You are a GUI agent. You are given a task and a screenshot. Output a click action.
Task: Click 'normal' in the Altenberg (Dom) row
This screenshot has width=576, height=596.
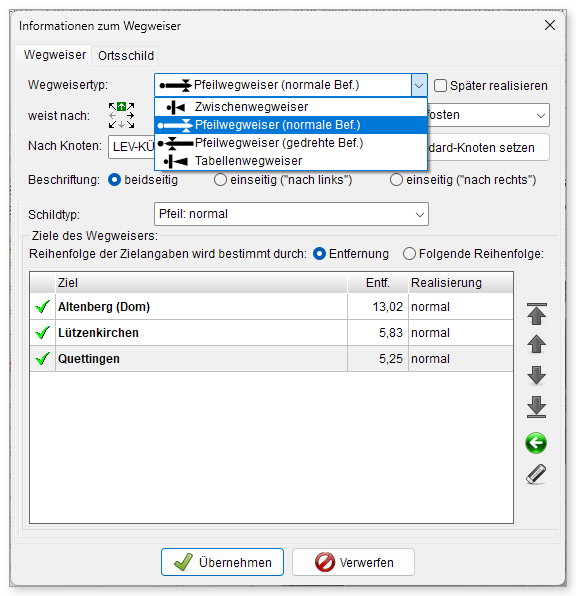coord(430,306)
